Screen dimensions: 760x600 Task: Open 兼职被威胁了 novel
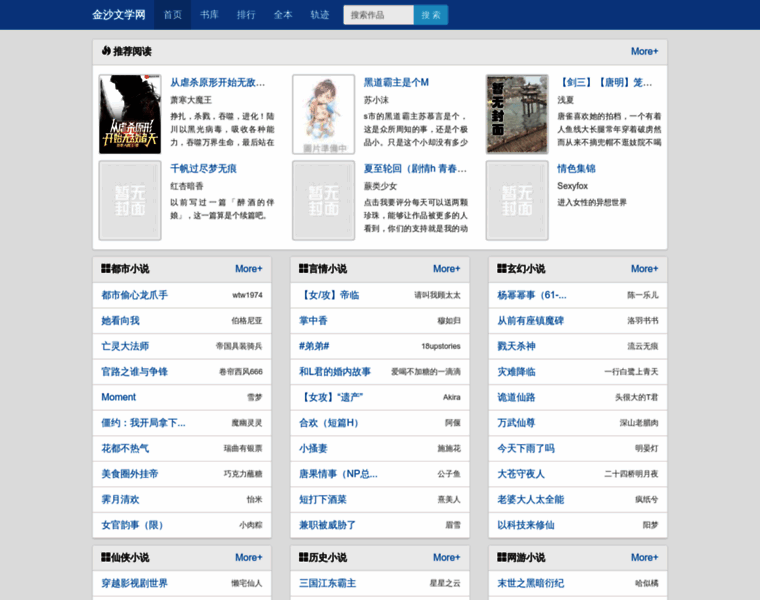327,525
